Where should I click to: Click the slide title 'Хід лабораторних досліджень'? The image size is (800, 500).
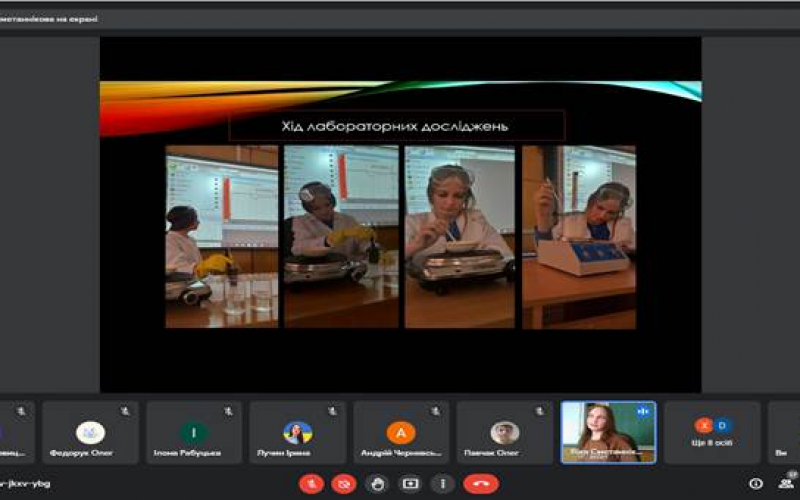tap(395, 126)
